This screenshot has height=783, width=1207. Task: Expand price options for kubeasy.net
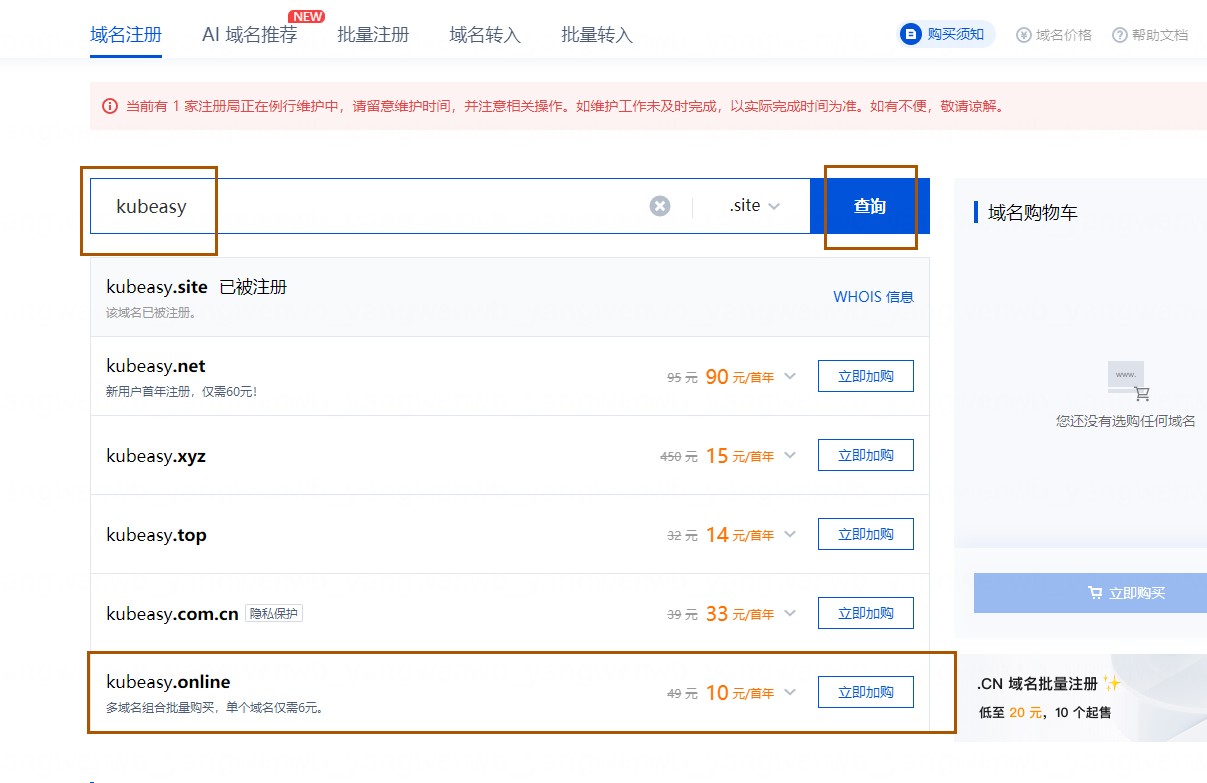point(790,377)
